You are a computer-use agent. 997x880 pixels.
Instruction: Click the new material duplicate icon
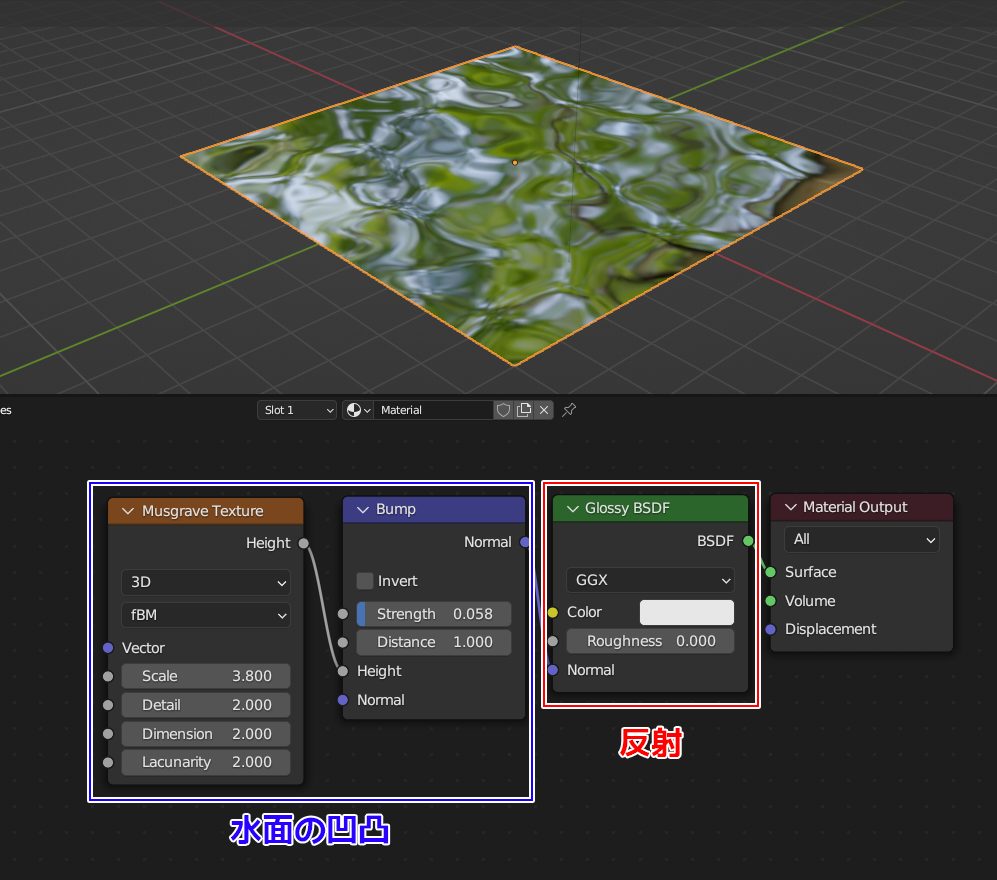pyautogui.click(x=524, y=410)
